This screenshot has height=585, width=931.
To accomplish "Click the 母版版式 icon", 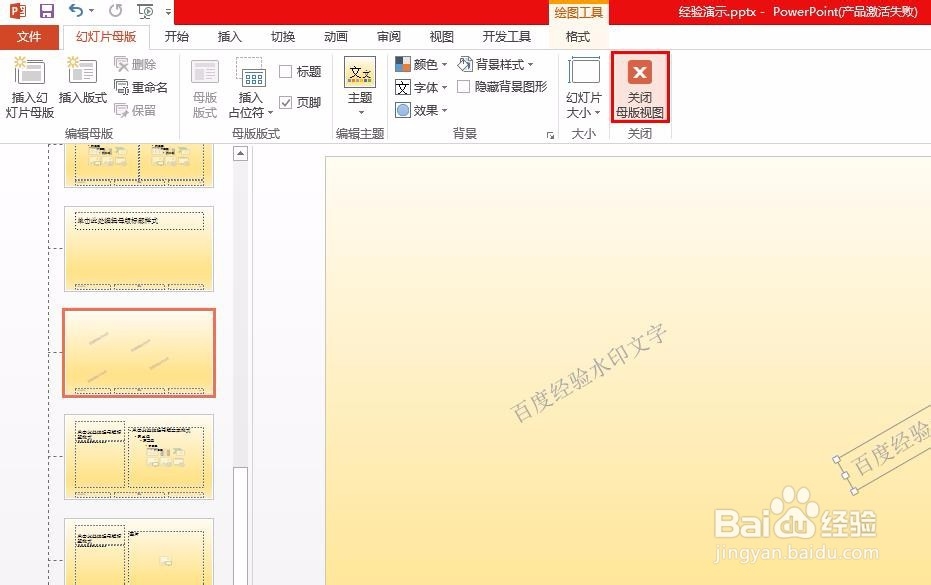I will click(x=205, y=88).
